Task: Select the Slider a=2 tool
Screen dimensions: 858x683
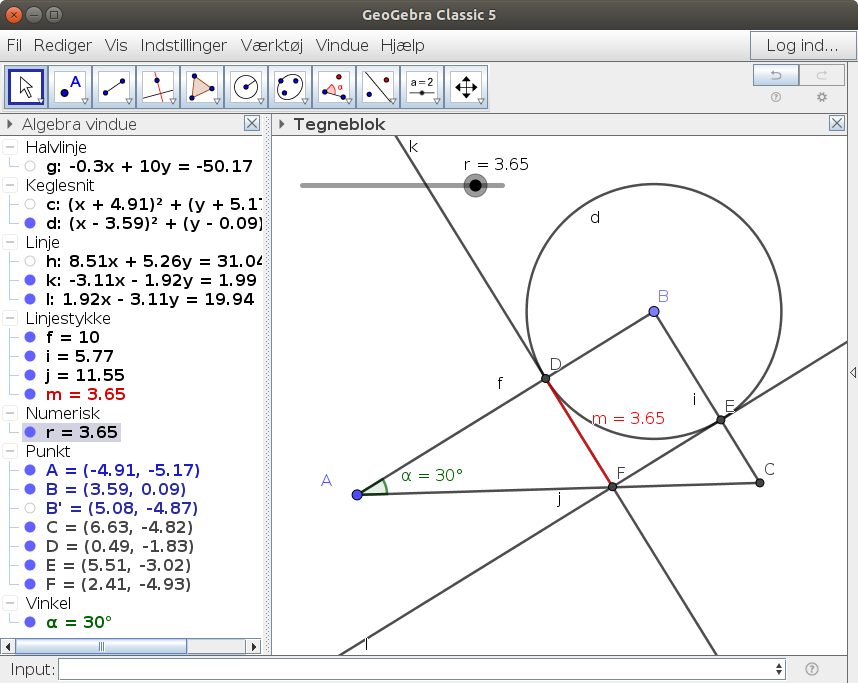Action: point(422,87)
